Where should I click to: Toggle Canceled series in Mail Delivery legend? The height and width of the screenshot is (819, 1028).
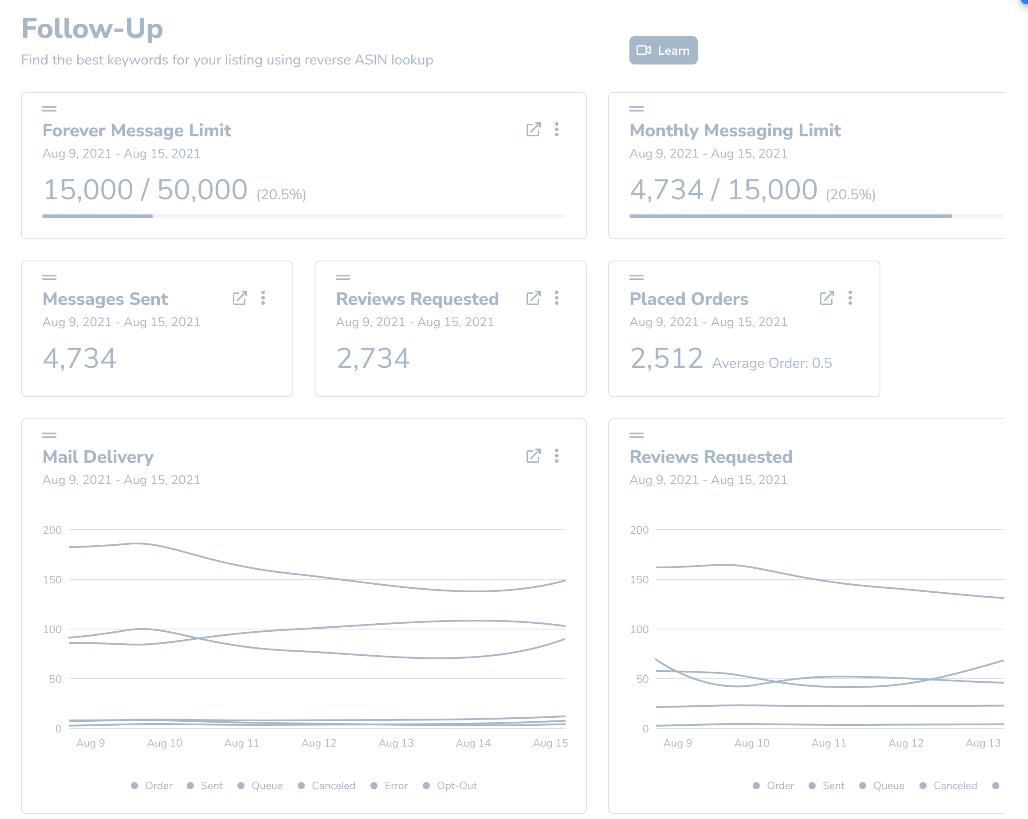326,786
